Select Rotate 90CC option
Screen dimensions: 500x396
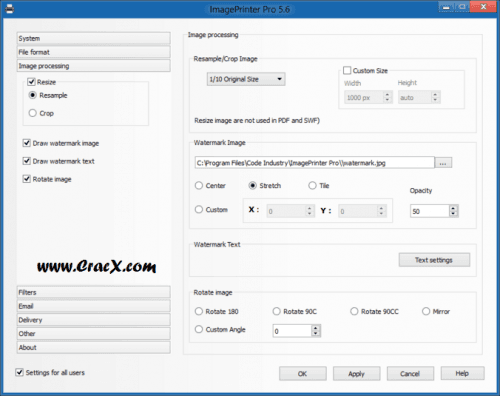coord(354,311)
